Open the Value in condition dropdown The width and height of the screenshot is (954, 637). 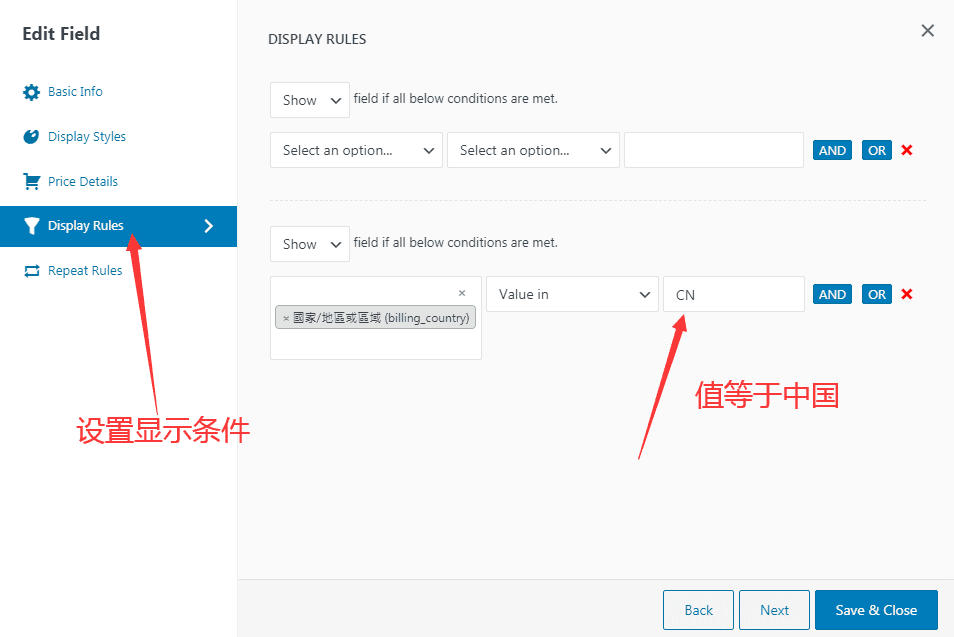[x=571, y=293]
